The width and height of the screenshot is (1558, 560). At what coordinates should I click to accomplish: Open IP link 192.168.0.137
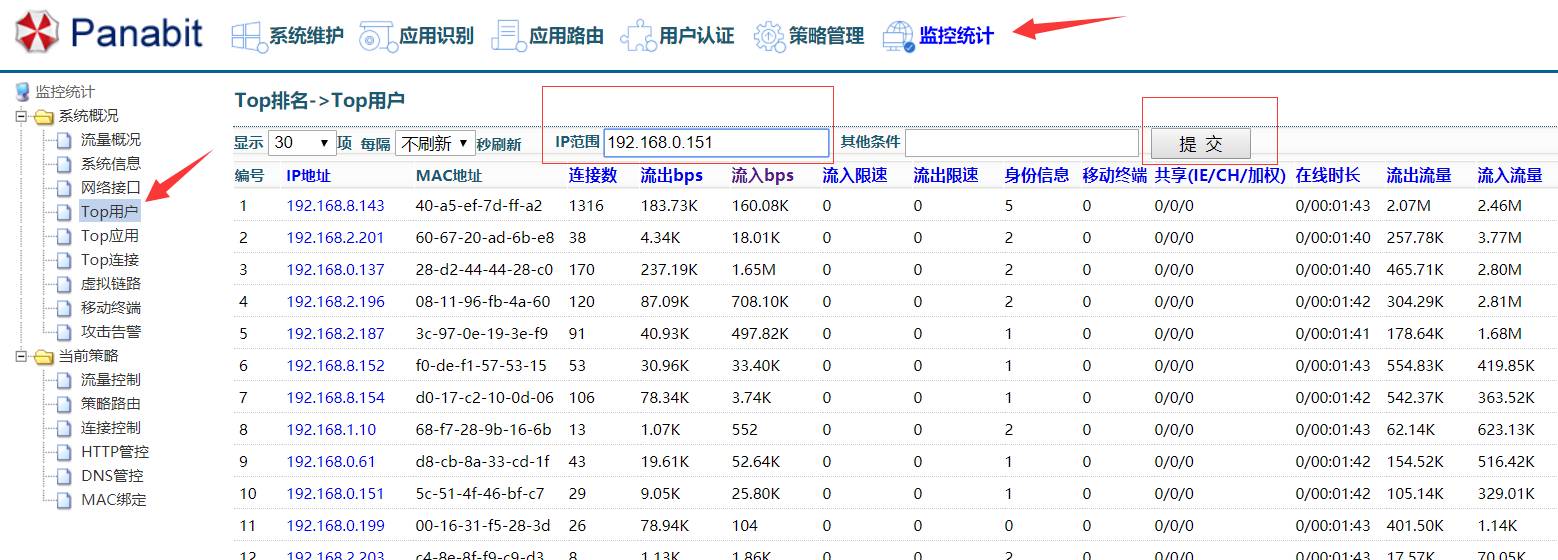point(335,270)
